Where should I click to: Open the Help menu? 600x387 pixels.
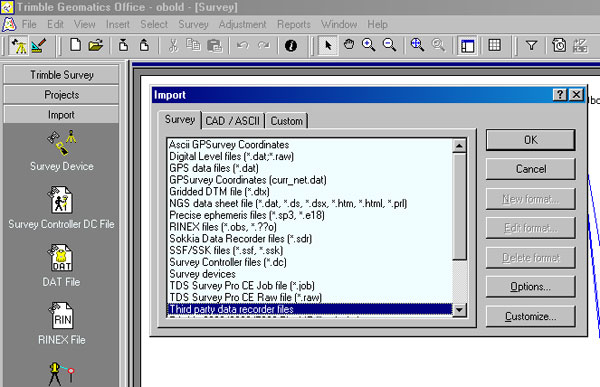pos(377,24)
